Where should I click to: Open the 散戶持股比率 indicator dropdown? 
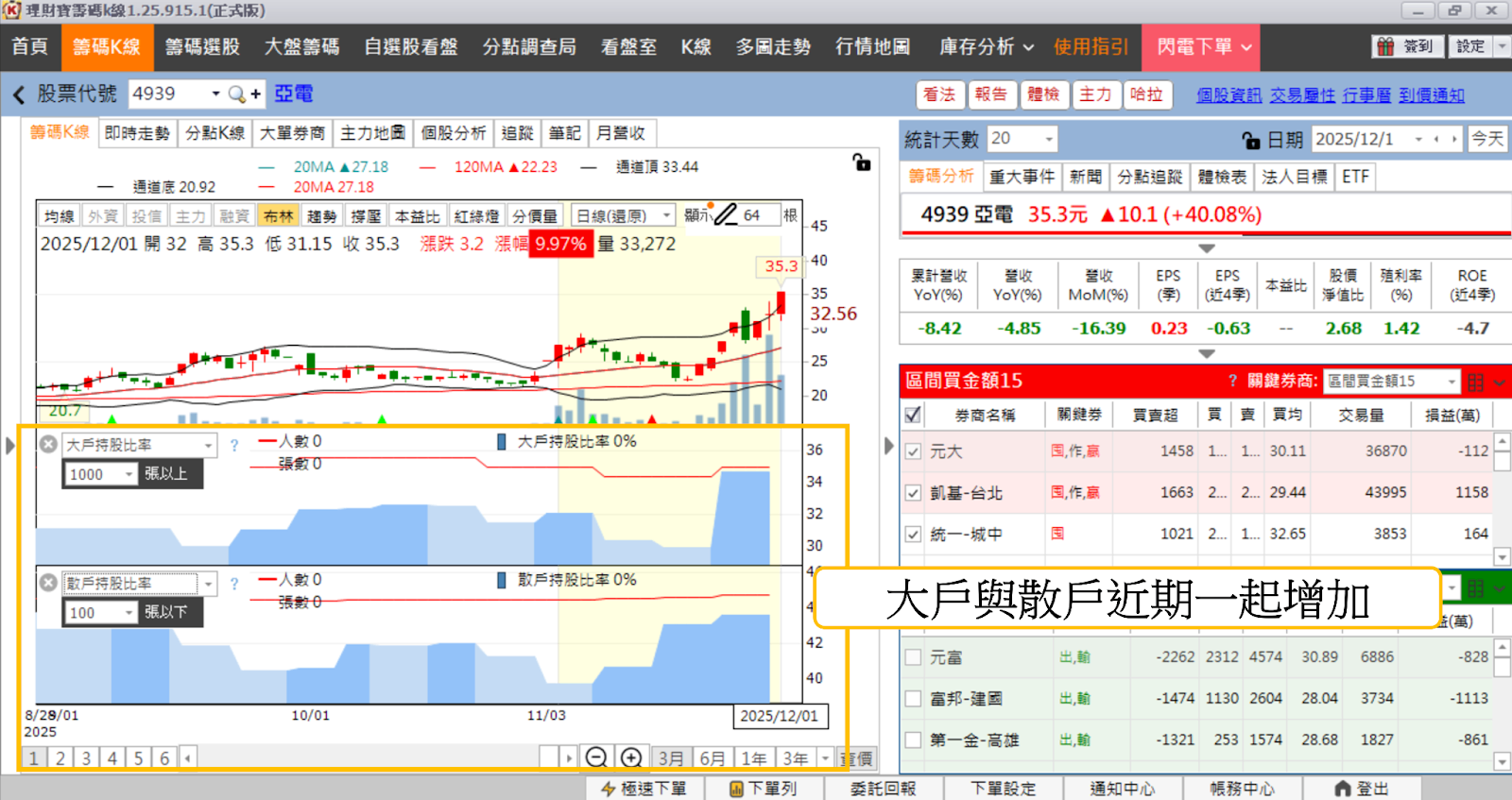pos(208,584)
